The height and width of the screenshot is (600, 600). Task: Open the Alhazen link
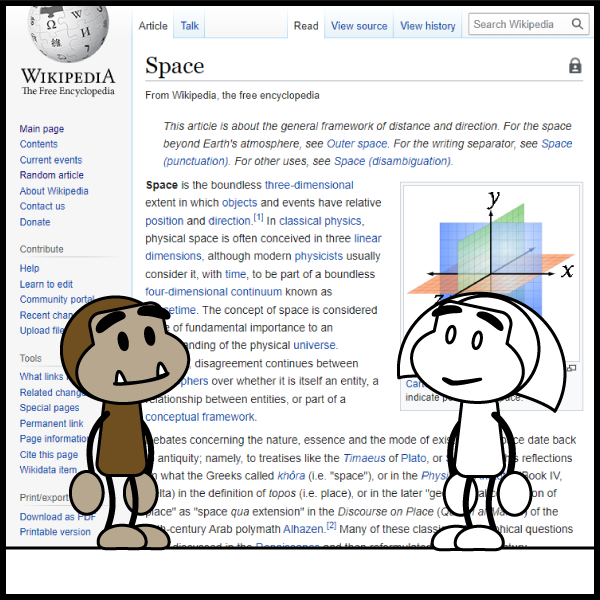coord(303,530)
